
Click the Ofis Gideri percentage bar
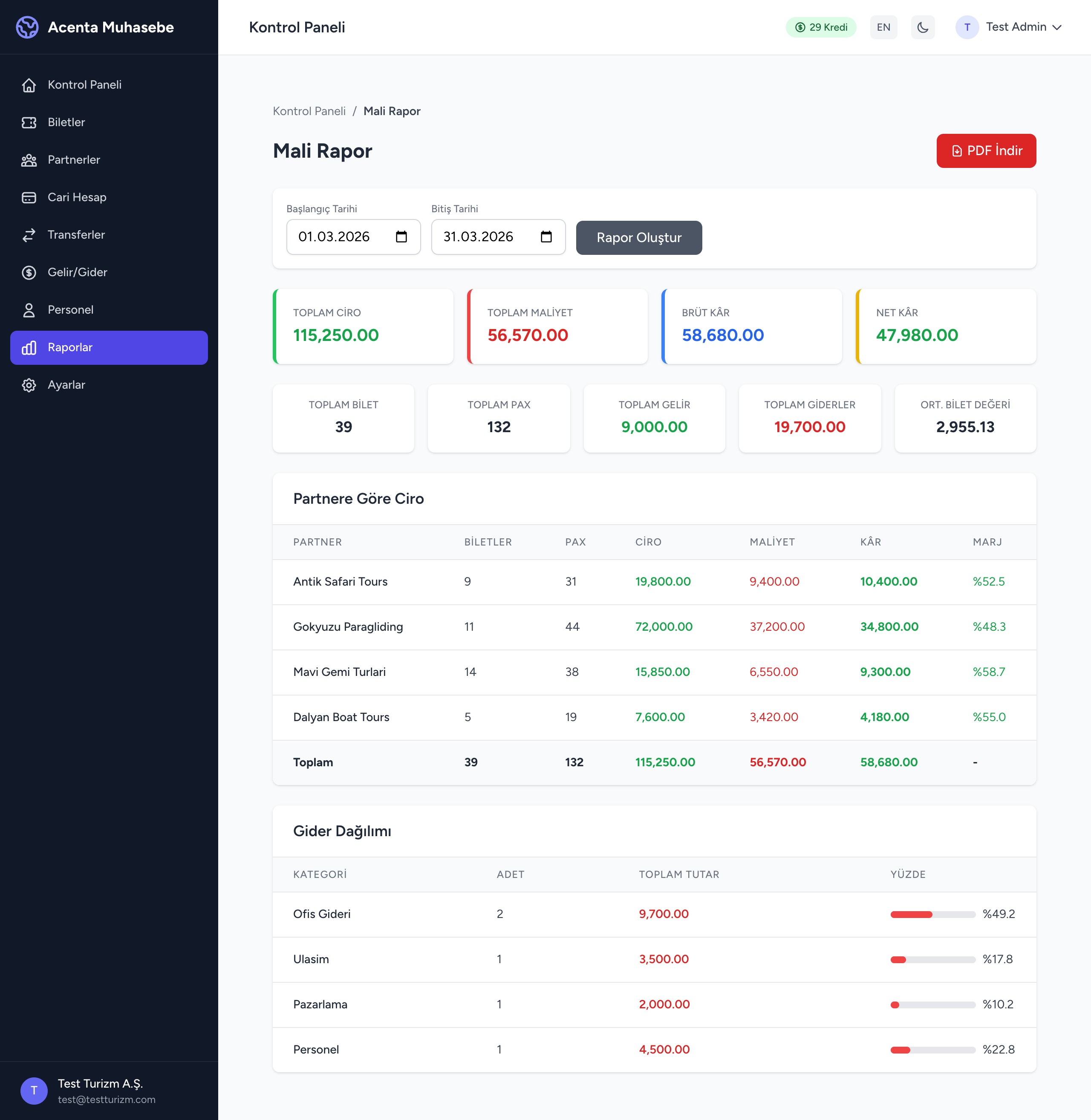932,914
